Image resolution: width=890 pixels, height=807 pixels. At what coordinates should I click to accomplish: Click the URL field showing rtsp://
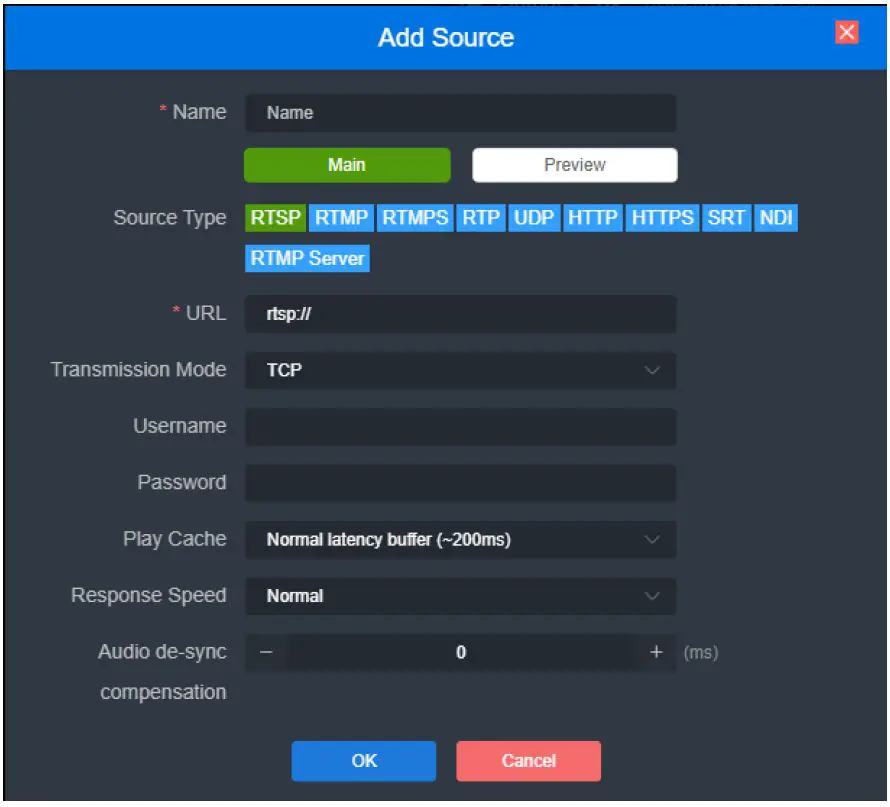coord(460,314)
